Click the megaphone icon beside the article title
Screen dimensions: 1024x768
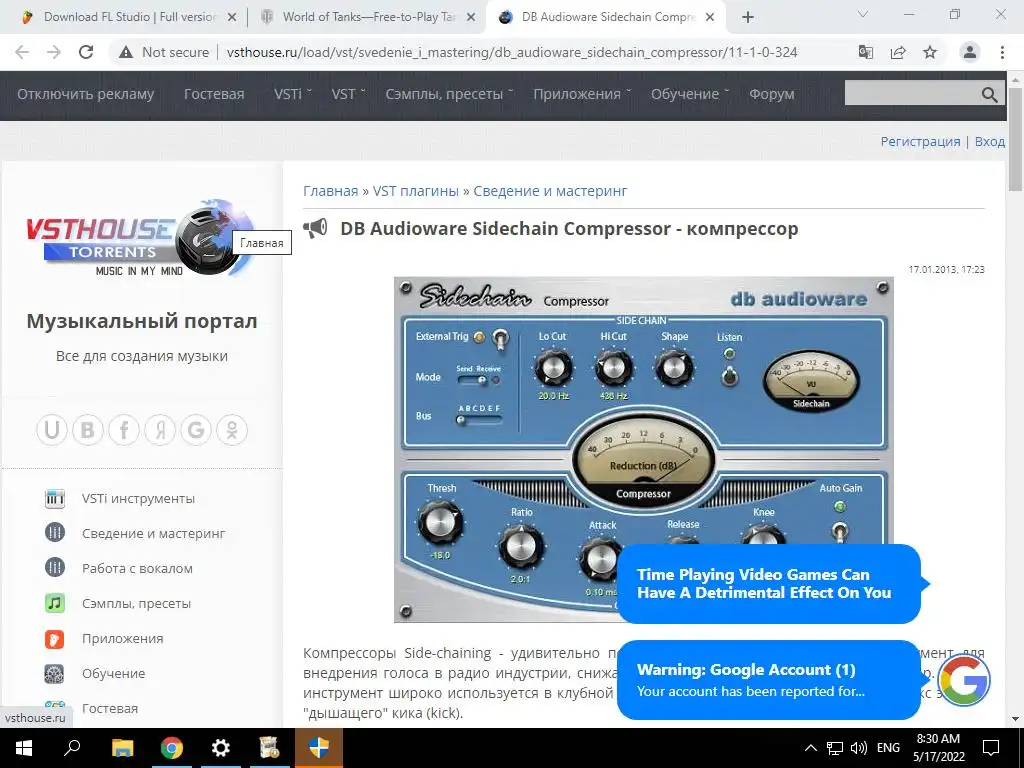coord(315,229)
